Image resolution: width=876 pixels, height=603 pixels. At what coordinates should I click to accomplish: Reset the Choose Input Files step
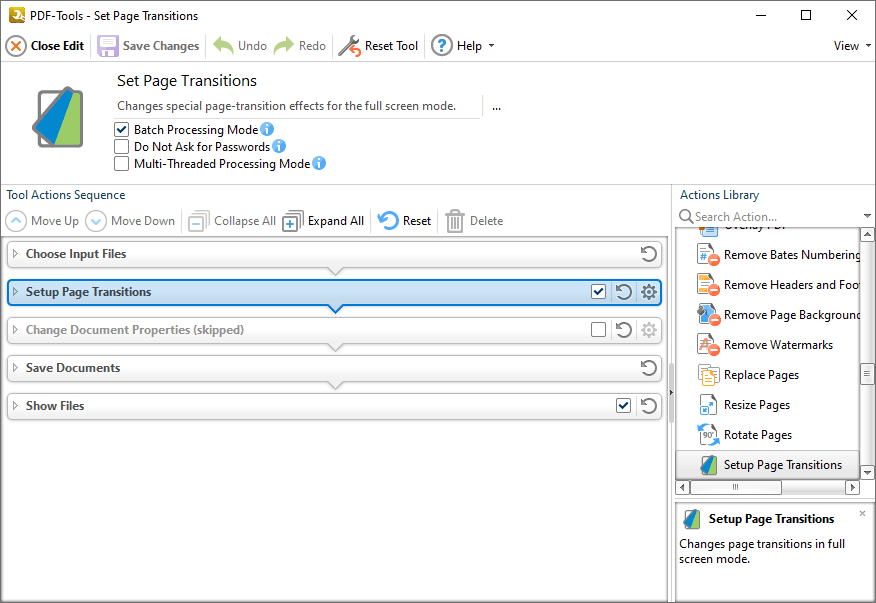(x=648, y=254)
